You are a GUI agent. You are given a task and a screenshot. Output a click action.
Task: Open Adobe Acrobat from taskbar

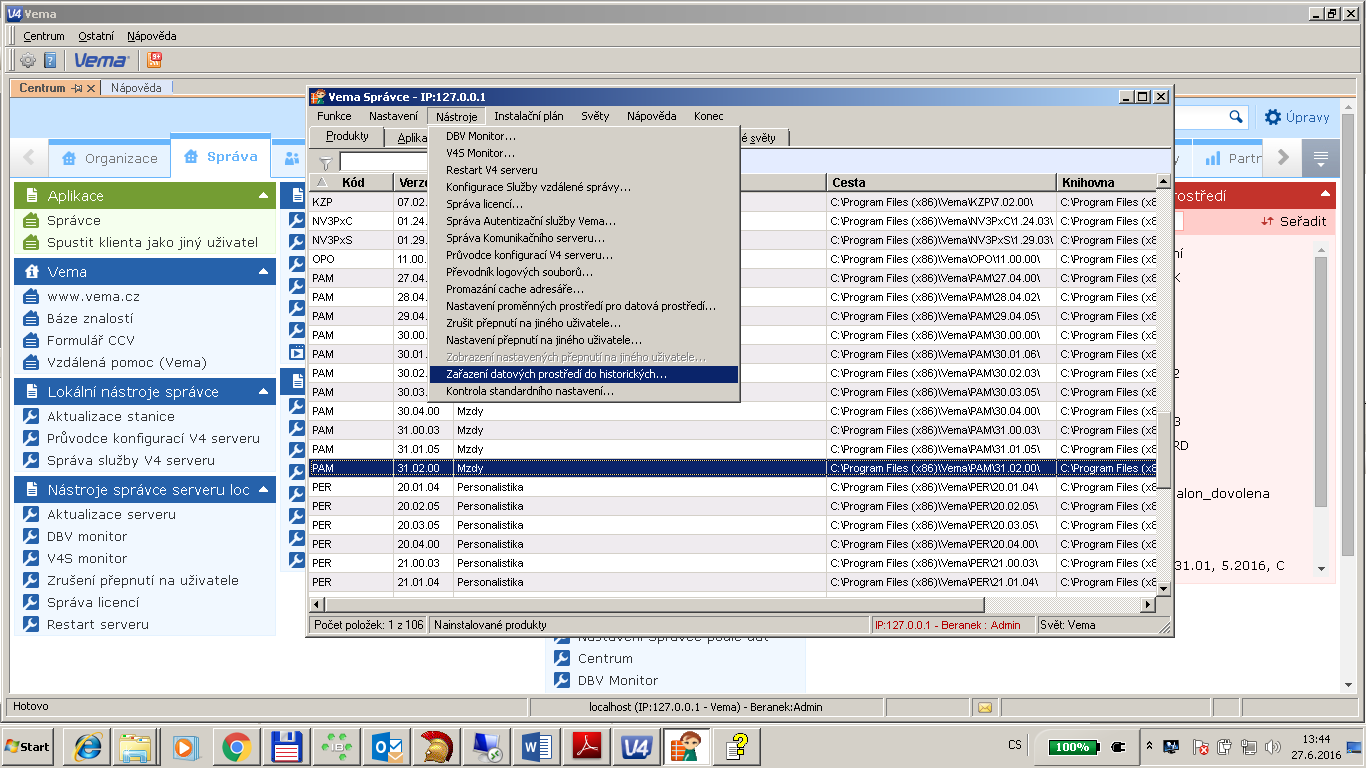(x=587, y=747)
